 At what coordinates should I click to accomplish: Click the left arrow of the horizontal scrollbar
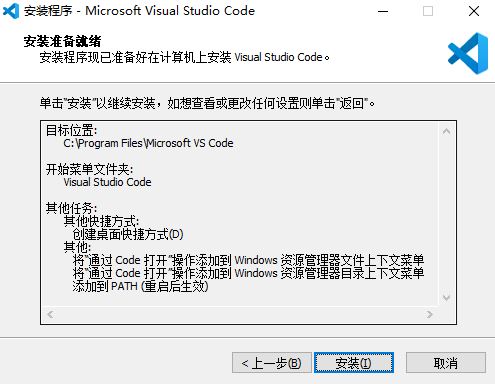(x=50, y=314)
